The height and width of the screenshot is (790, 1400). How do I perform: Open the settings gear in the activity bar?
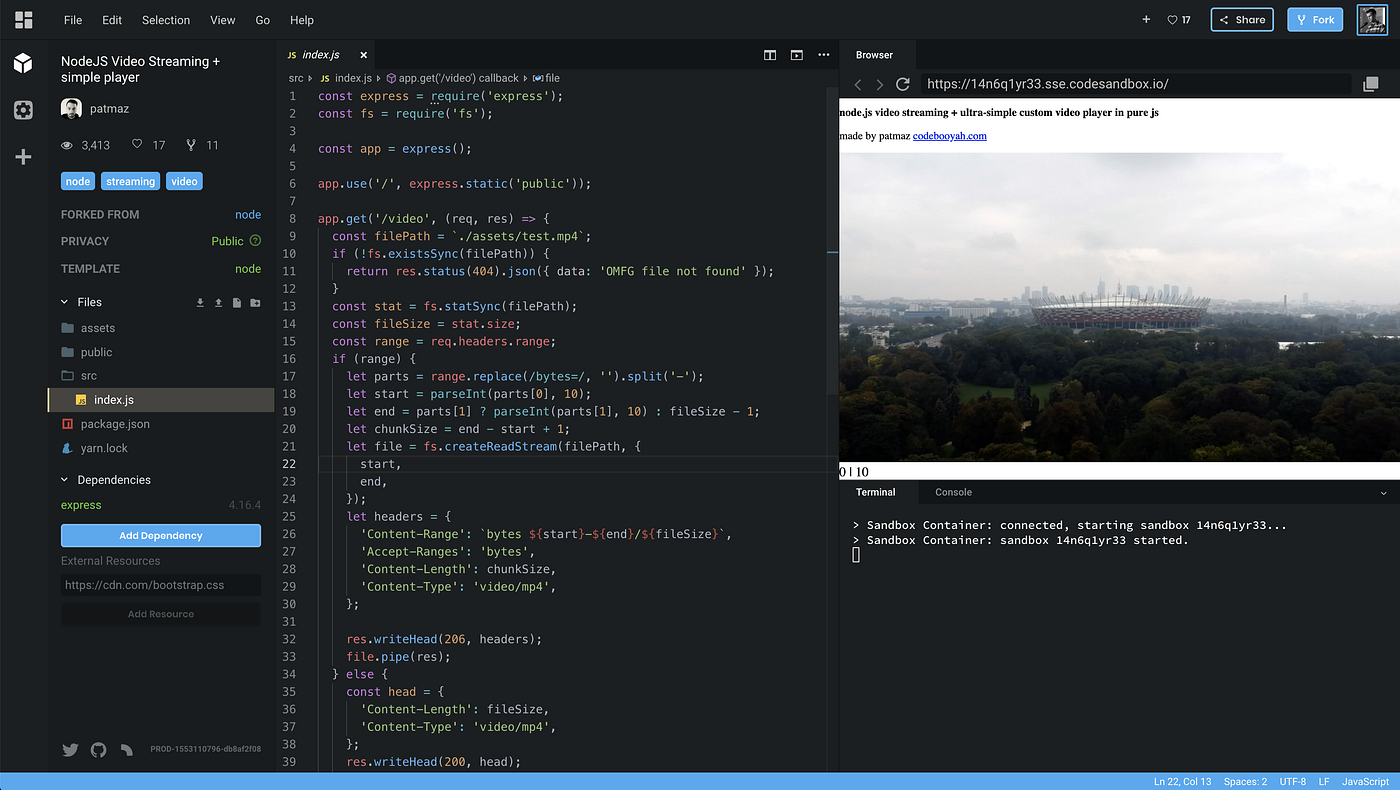click(23, 110)
